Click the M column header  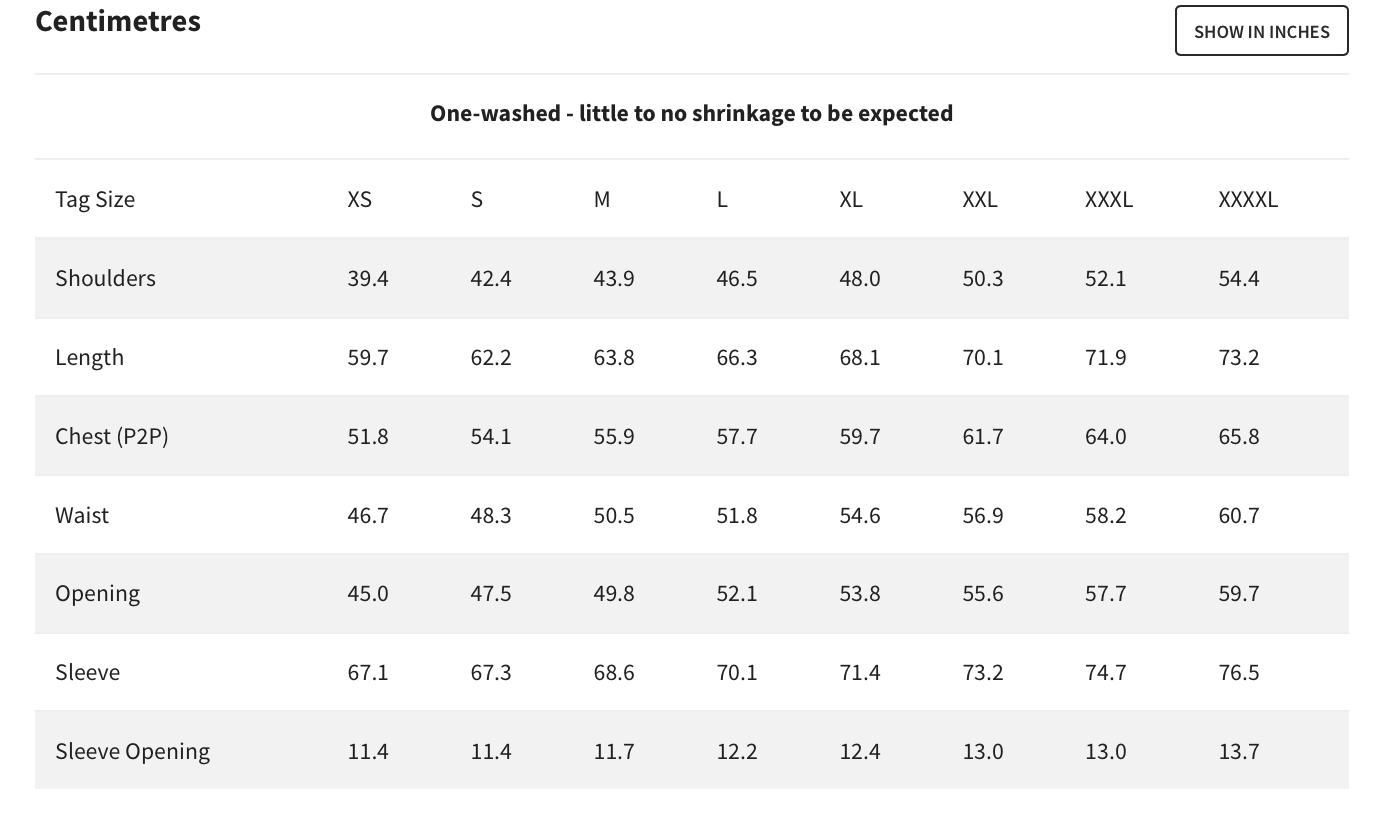click(x=602, y=199)
